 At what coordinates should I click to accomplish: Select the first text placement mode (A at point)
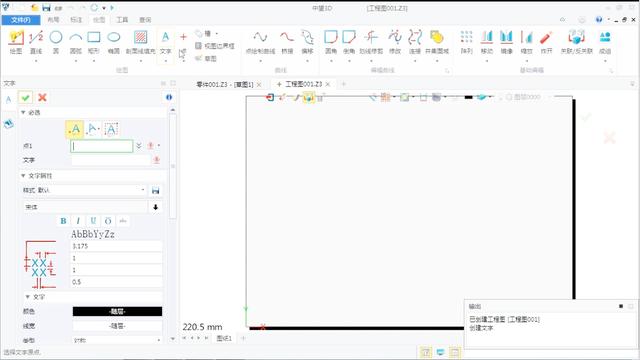(75, 129)
